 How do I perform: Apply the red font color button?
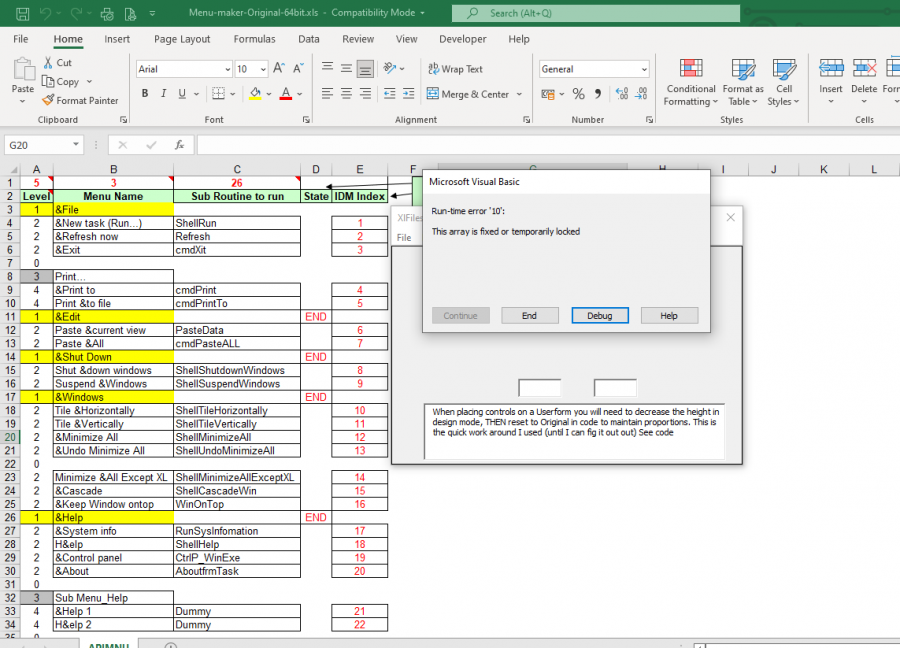(286, 94)
